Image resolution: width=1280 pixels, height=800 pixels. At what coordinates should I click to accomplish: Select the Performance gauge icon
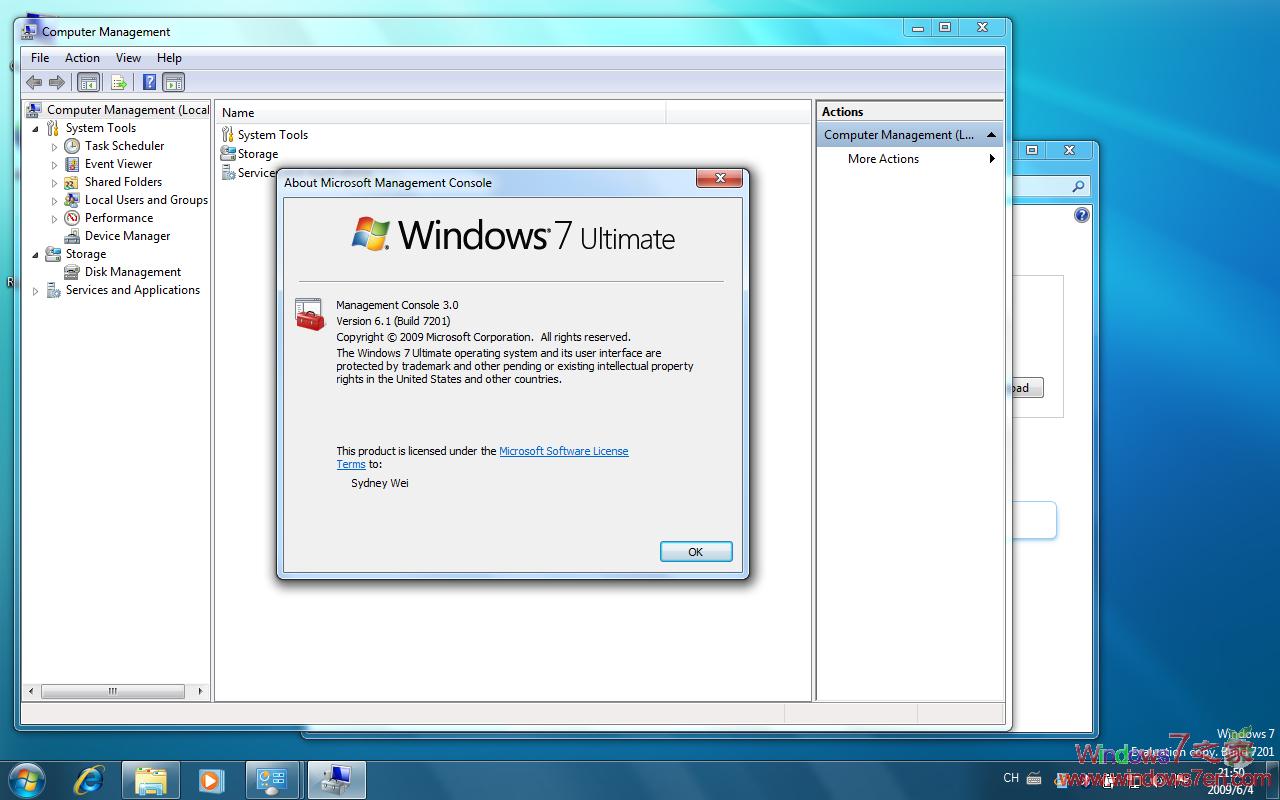pyautogui.click(x=72, y=218)
